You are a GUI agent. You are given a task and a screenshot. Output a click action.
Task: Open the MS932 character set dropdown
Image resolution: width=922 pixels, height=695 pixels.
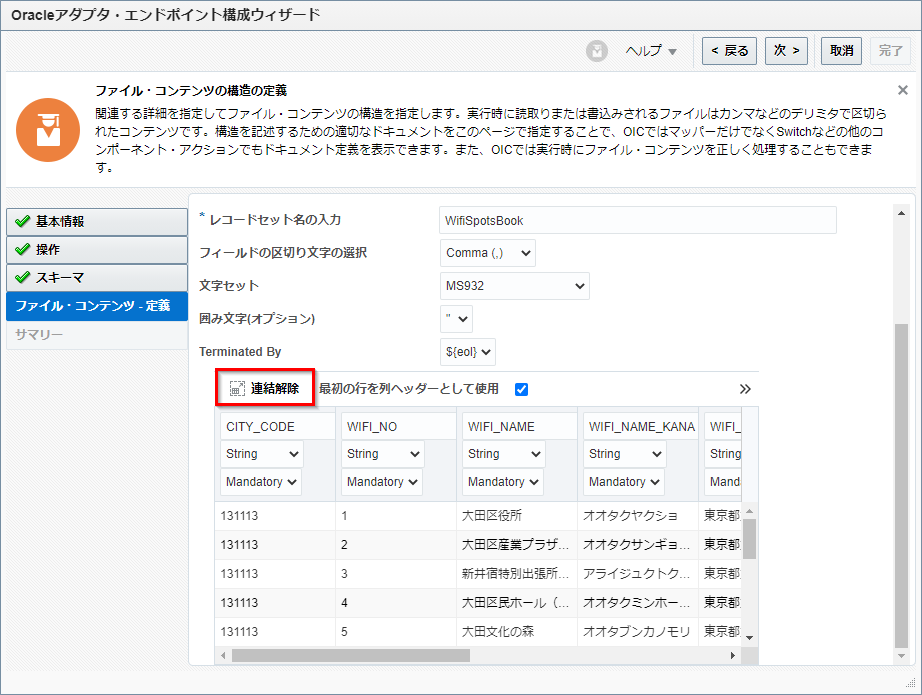515,286
